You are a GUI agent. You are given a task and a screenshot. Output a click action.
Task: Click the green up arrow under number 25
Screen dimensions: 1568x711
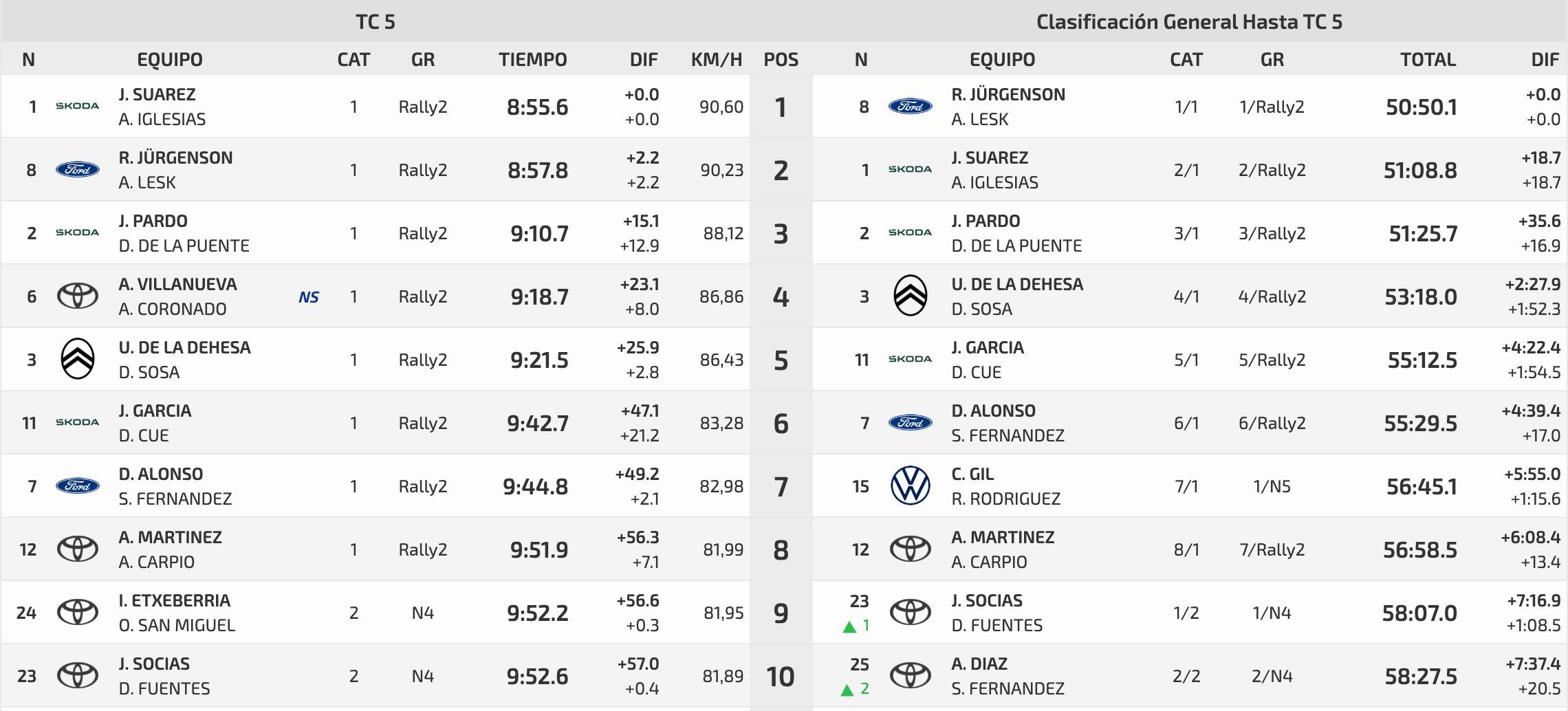847,690
